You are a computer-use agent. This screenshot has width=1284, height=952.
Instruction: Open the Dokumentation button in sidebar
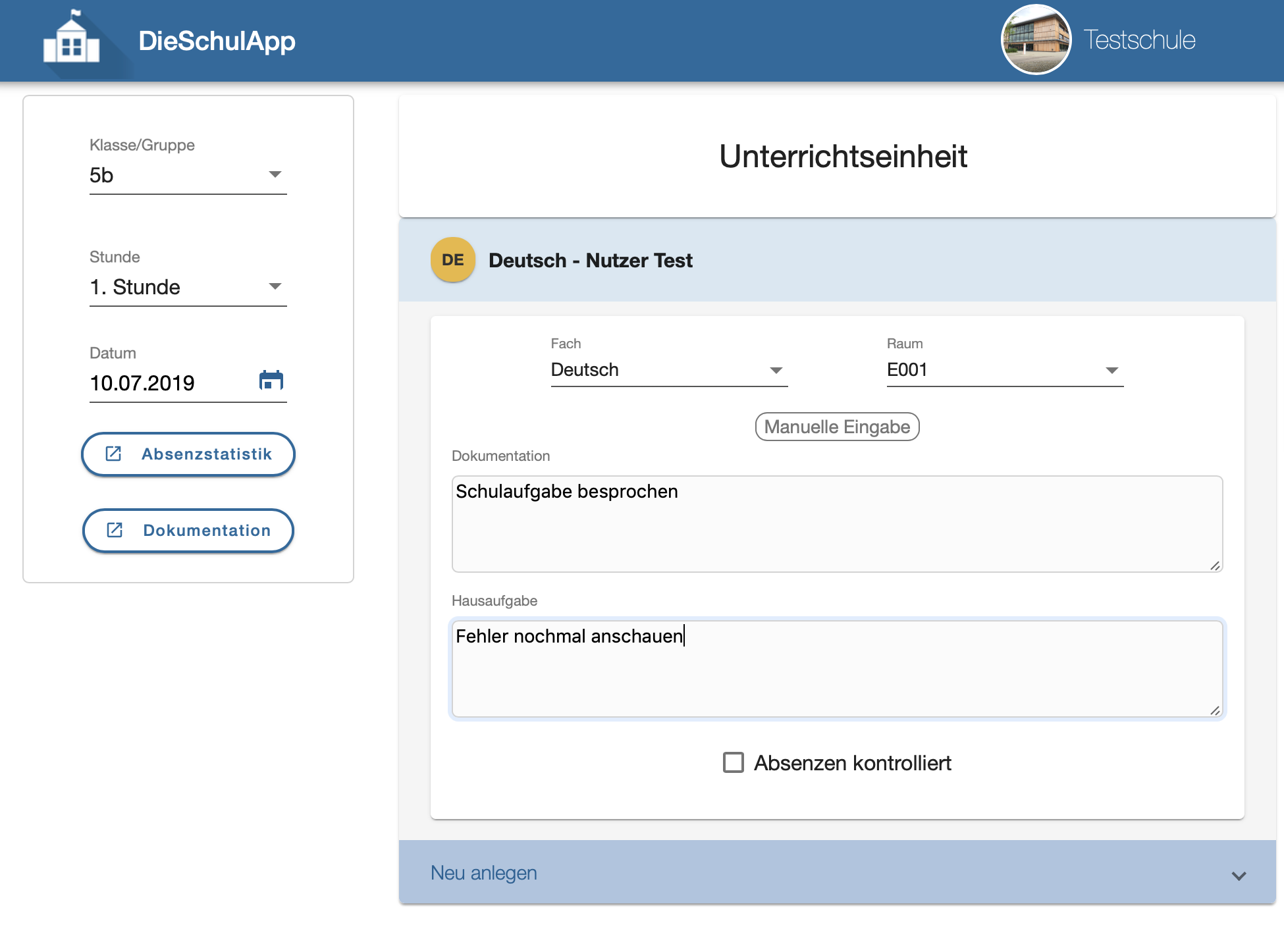click(x=188, y=530)
